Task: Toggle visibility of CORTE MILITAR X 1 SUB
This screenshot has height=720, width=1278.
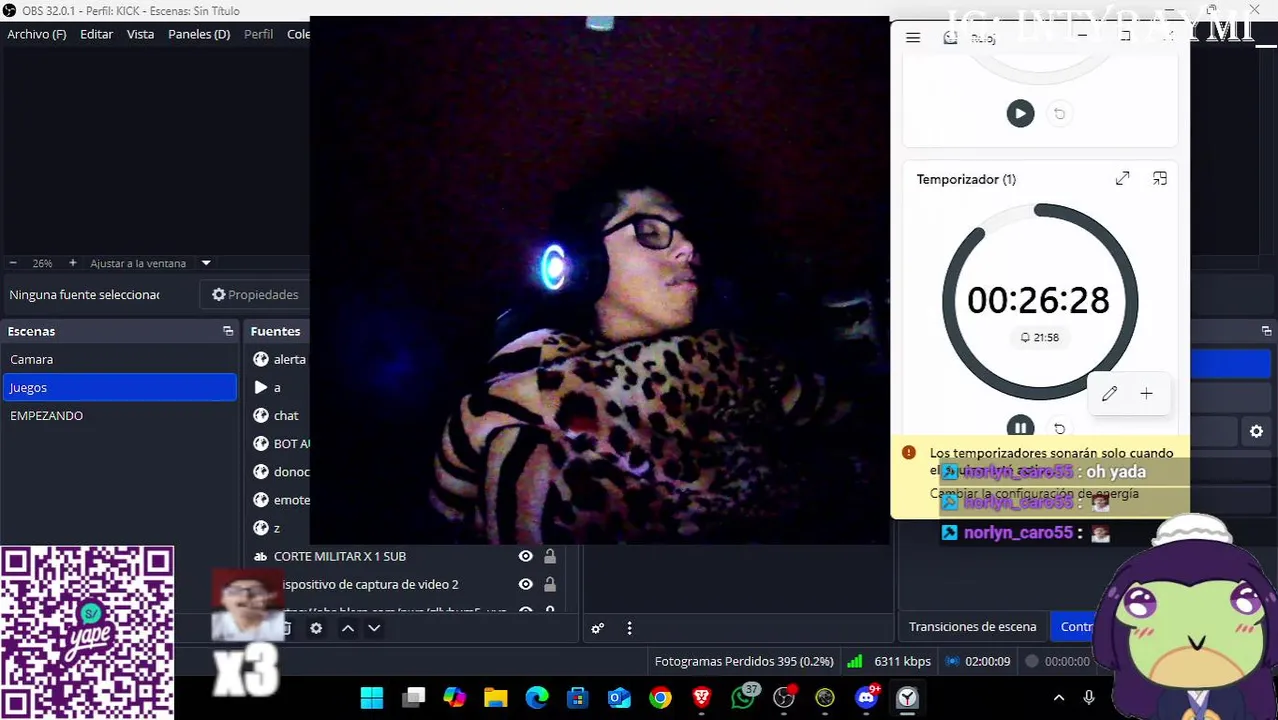Action: [525, 556]
